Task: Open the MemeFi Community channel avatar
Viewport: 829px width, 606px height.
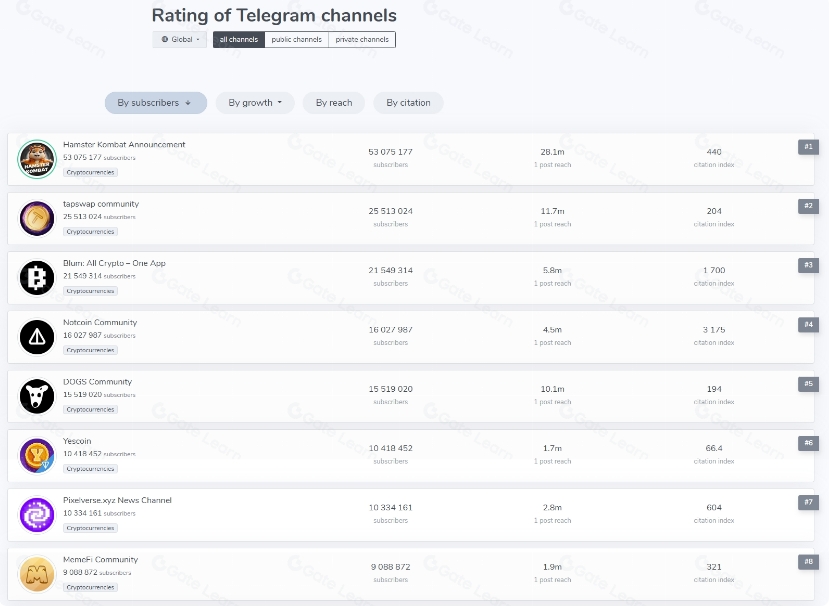Action: (x=37, y=574)
